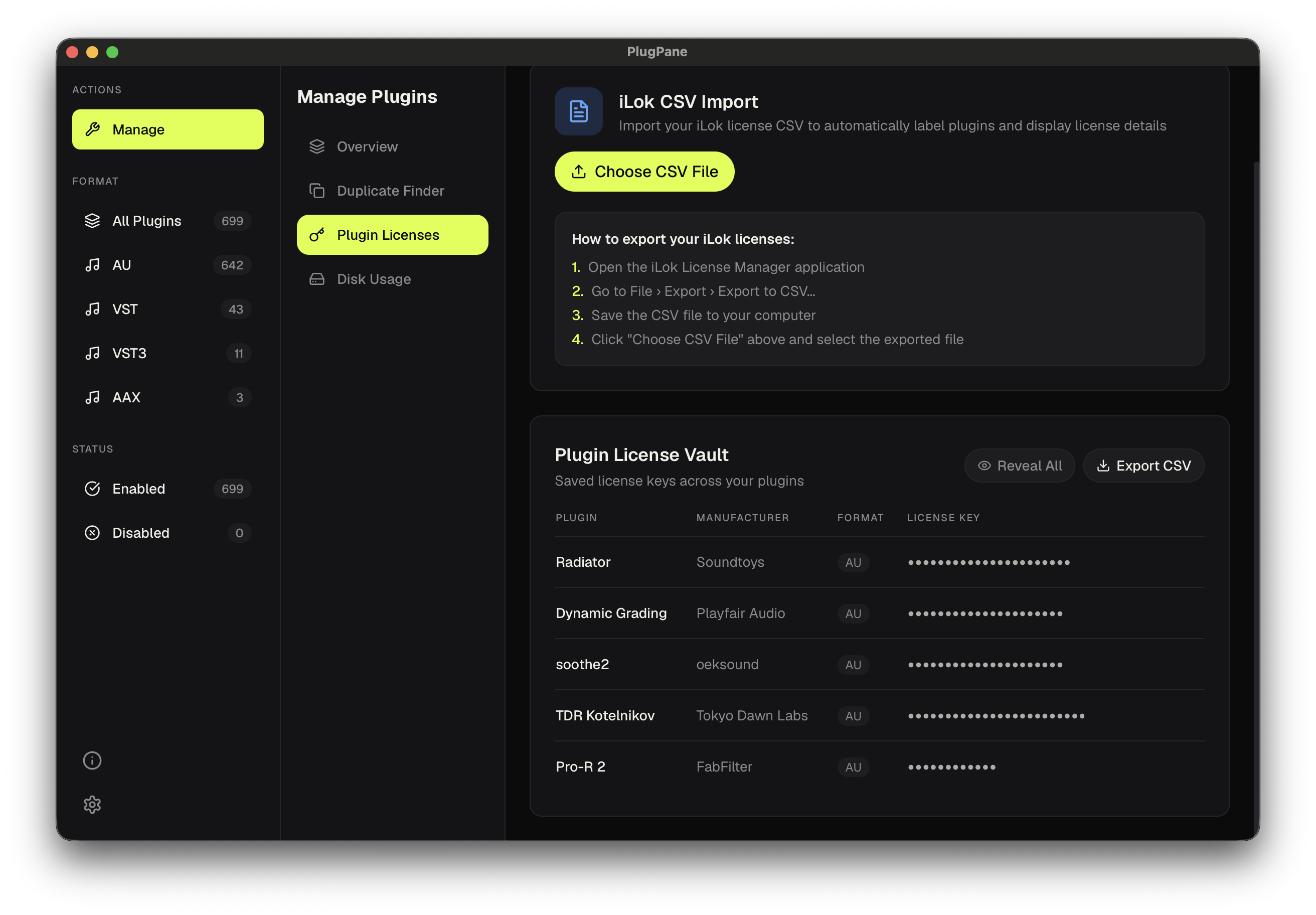
Task: Select the Pro-R 2 plugin name
Action: pos(580,766)
